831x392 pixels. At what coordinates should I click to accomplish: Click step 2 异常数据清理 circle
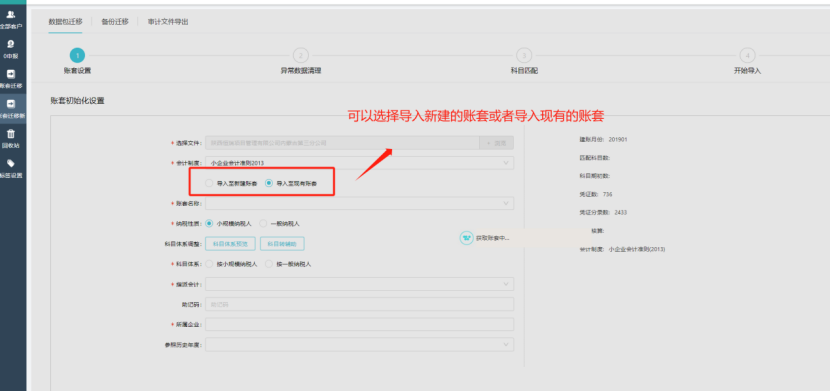pyautogui.click(x=300, y=55)
